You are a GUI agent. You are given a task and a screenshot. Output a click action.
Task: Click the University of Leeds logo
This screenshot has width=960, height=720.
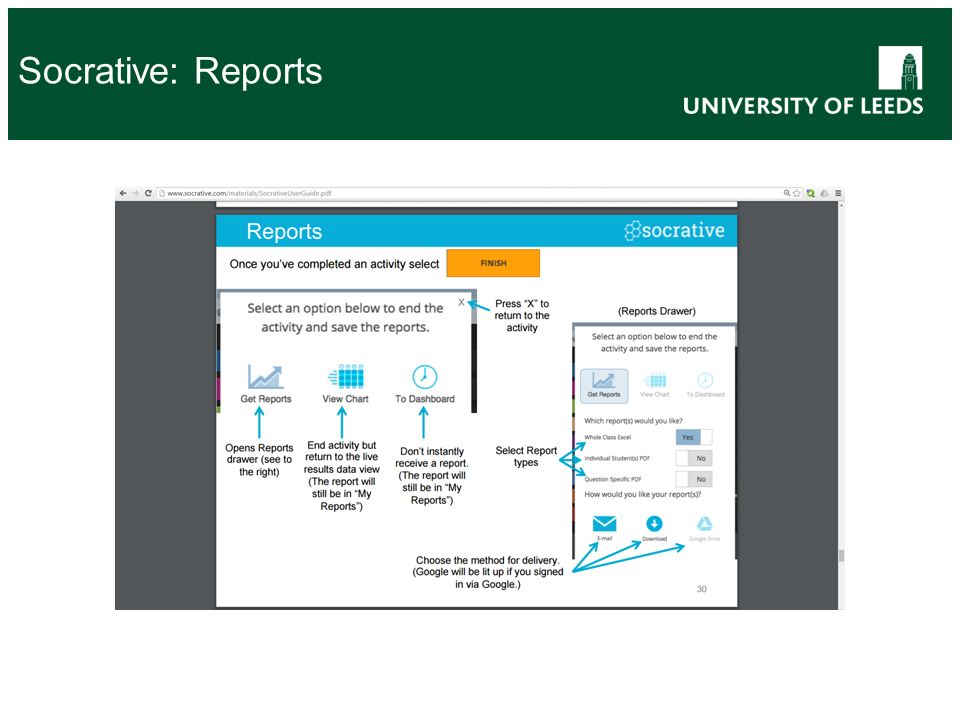click(x=803, y=81)
